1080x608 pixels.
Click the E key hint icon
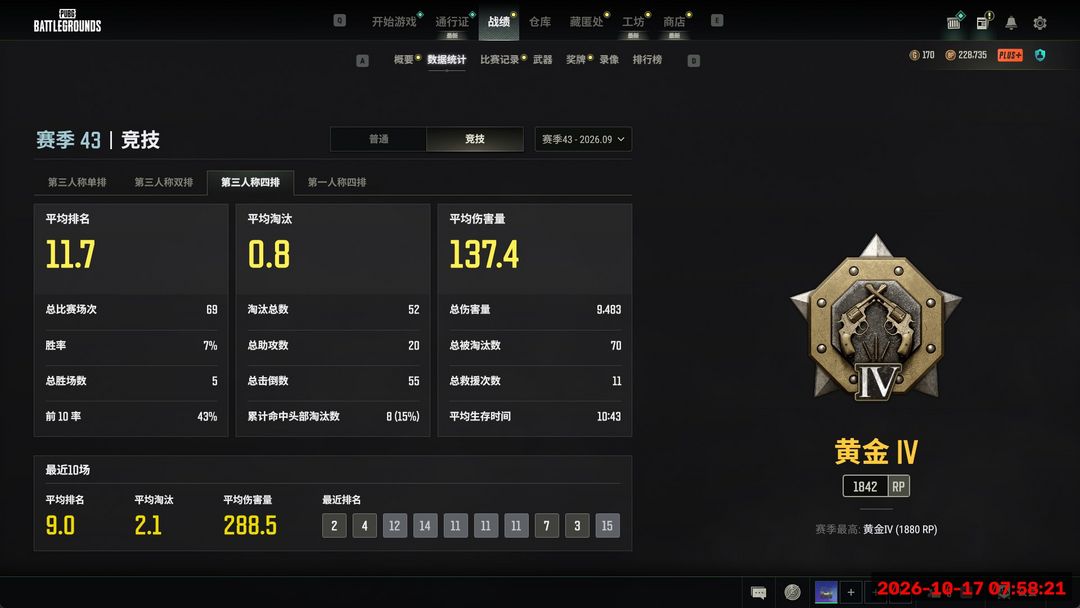click(717, 21)
